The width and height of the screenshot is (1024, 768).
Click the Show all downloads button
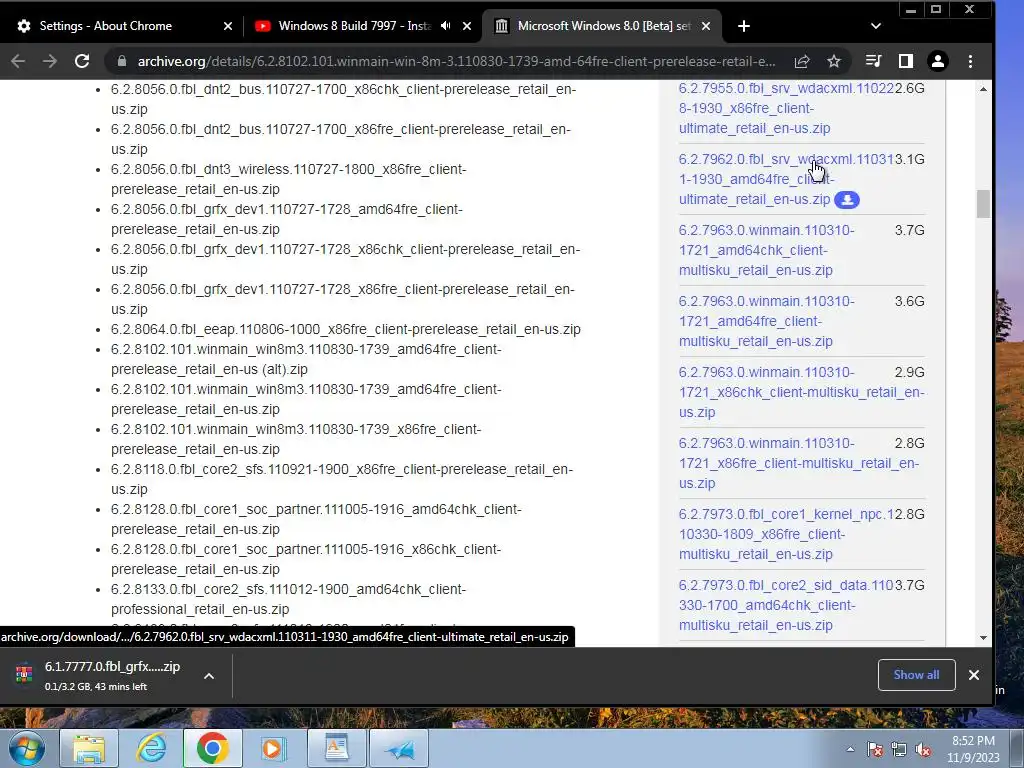pyautogui.click(x=916, y=675)
